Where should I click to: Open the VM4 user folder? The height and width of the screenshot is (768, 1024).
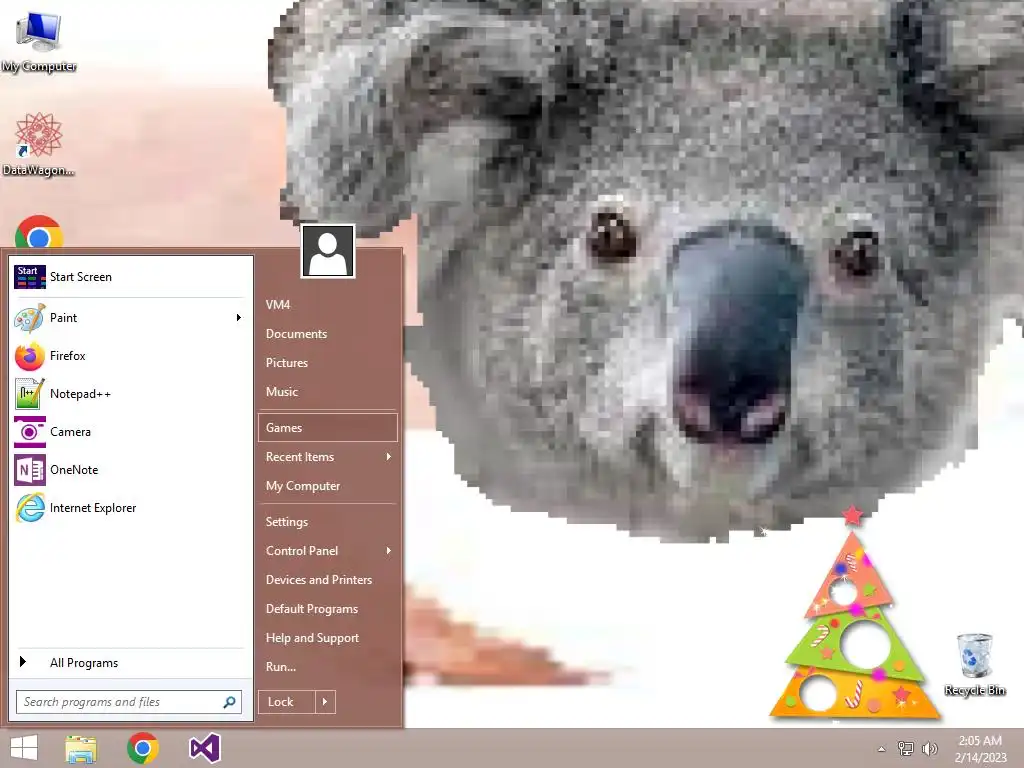pyautogui.click(x=278, y=305)
